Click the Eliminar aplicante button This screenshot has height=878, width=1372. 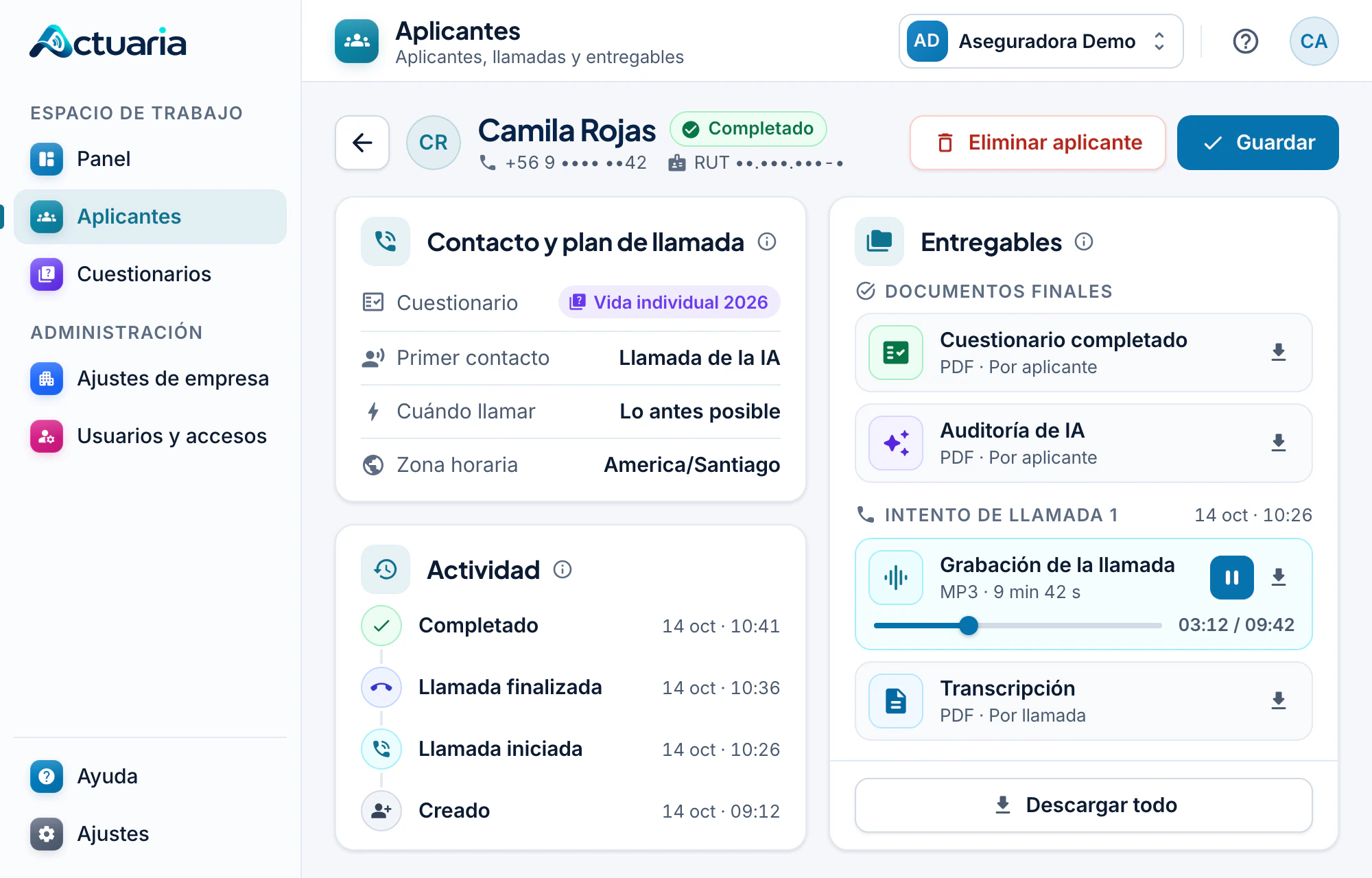click(1038, 143)
